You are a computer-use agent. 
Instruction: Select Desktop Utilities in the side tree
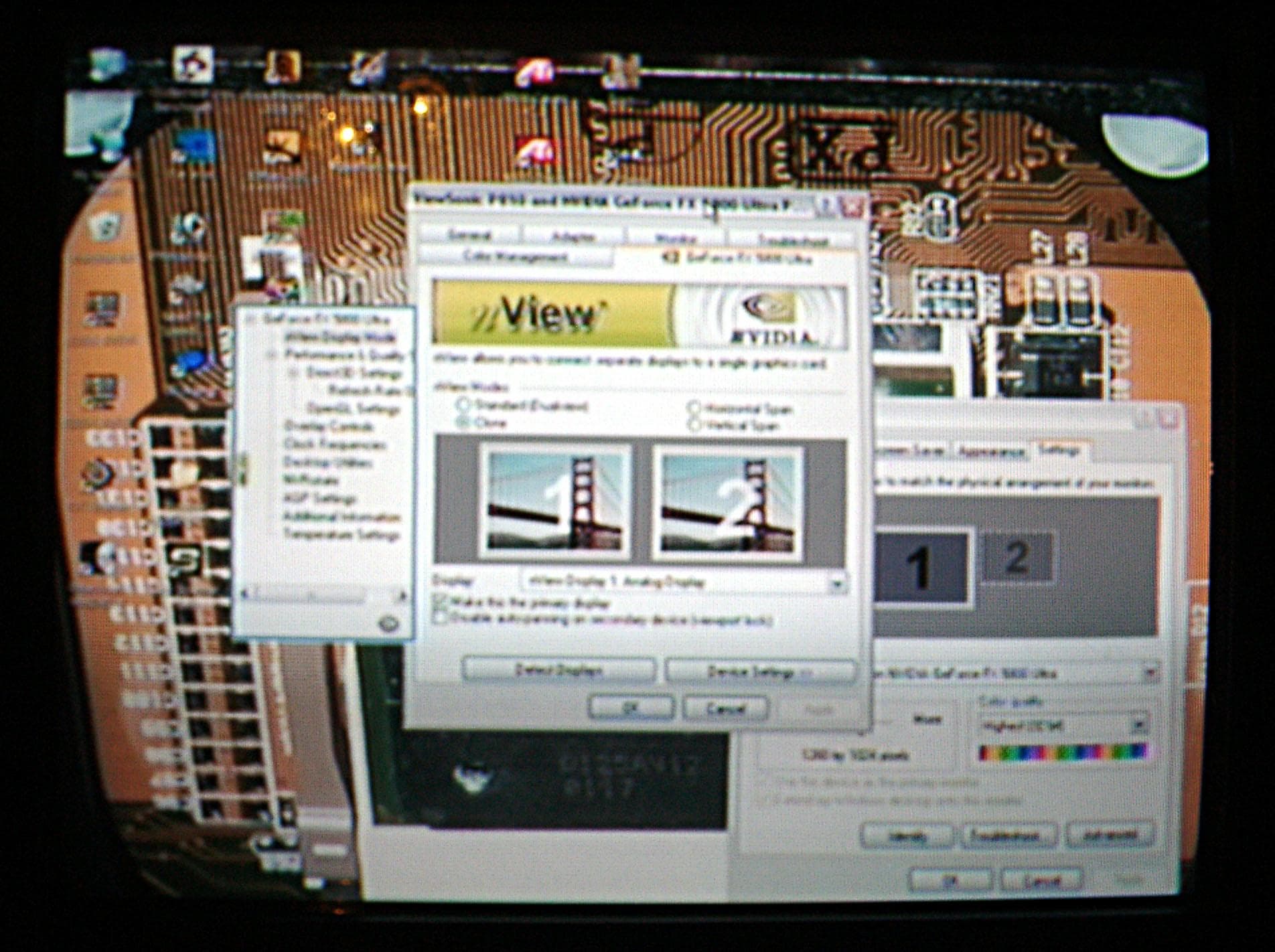point(328,462)
